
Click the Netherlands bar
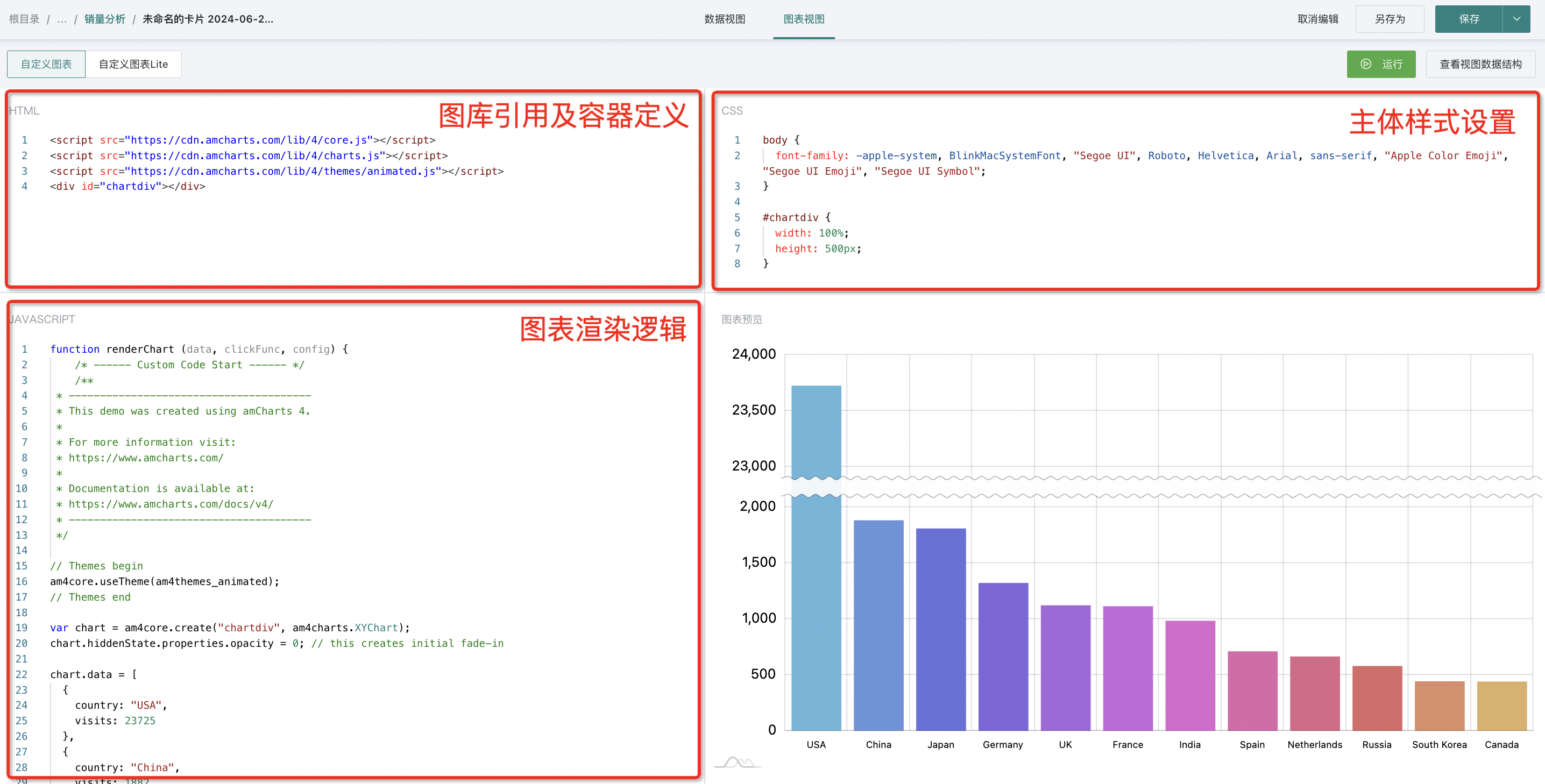(1315, 694)
